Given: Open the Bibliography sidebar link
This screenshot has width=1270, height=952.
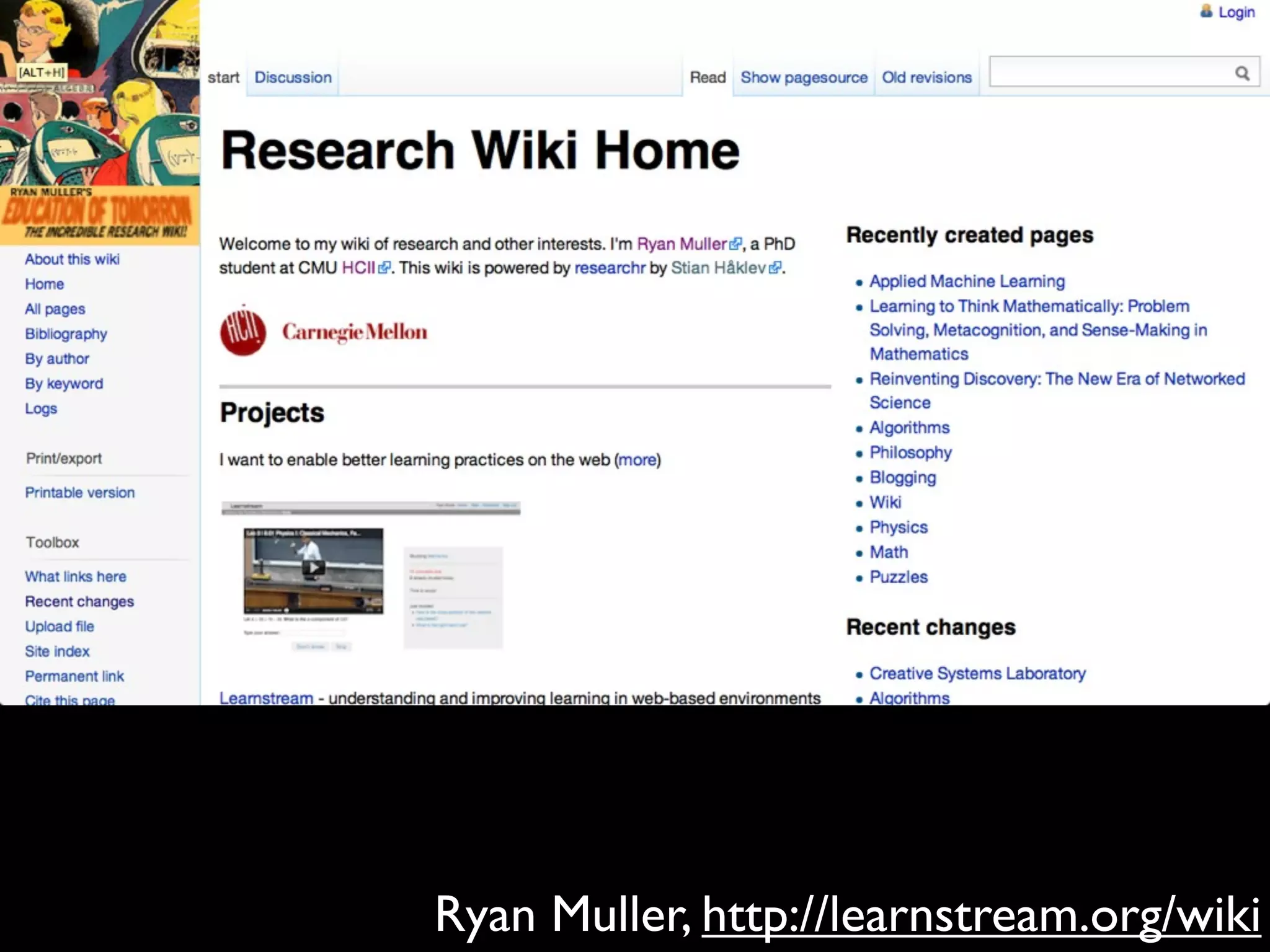Looking at the screenshot, I should (x=66, y=334).
